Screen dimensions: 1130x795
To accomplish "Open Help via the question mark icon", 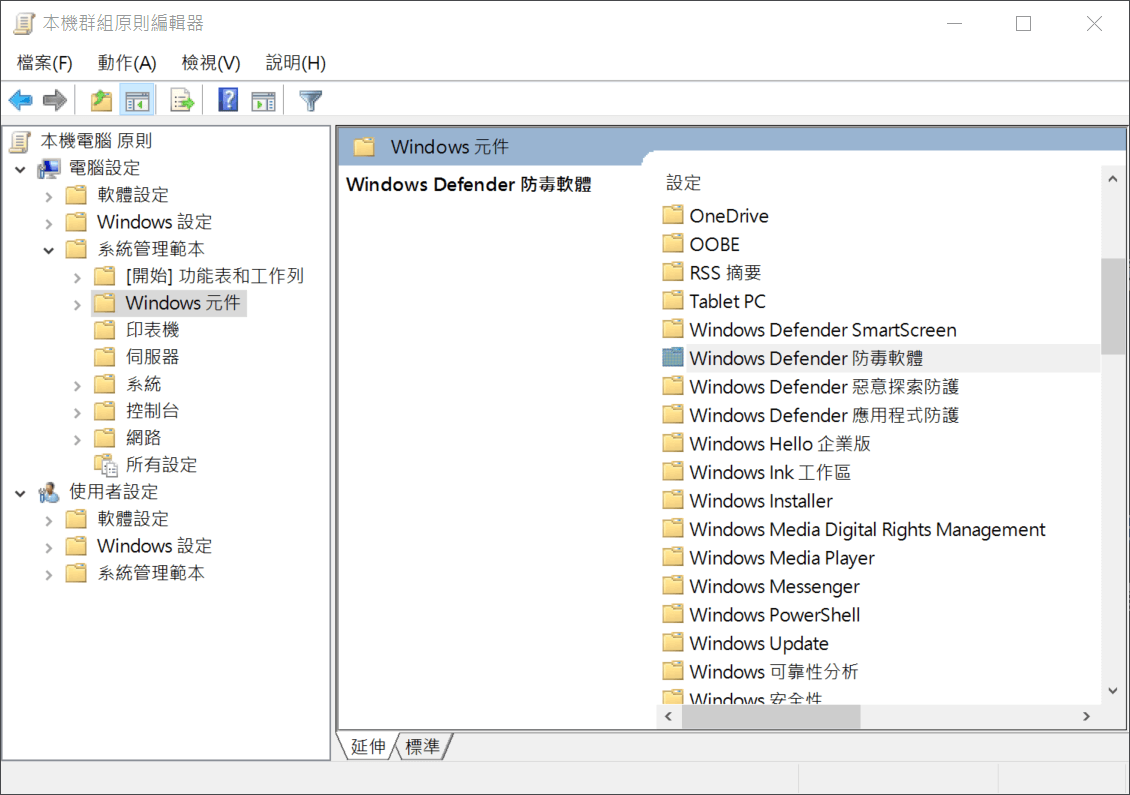I will 228,99.
